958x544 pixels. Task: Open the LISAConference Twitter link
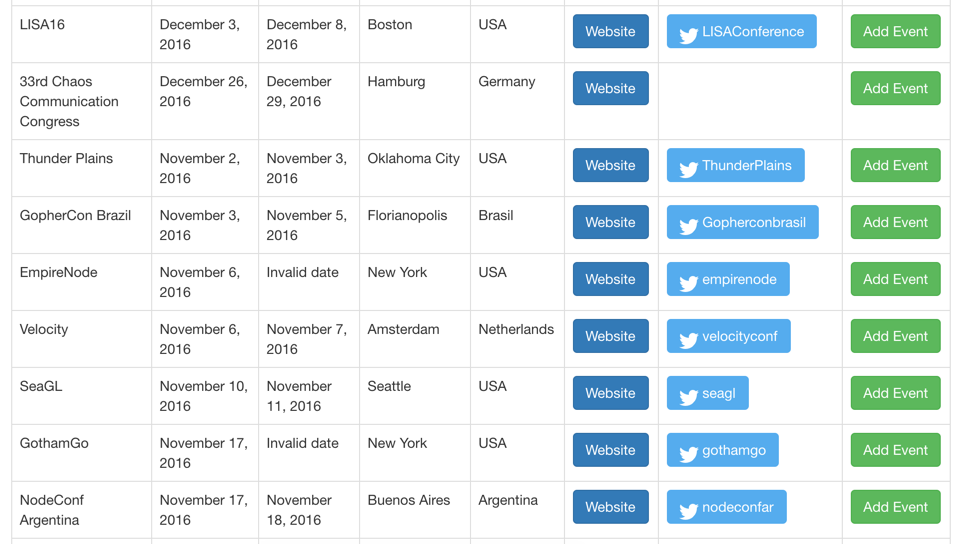[741, 31]
